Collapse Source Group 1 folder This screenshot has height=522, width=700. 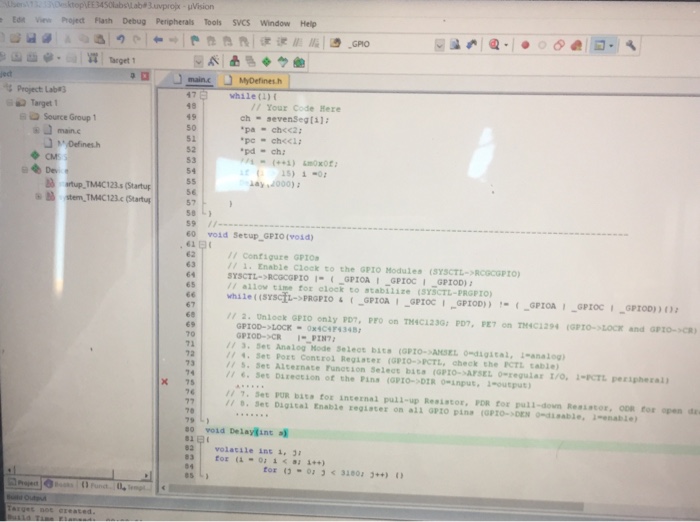[x=22, y=117]
